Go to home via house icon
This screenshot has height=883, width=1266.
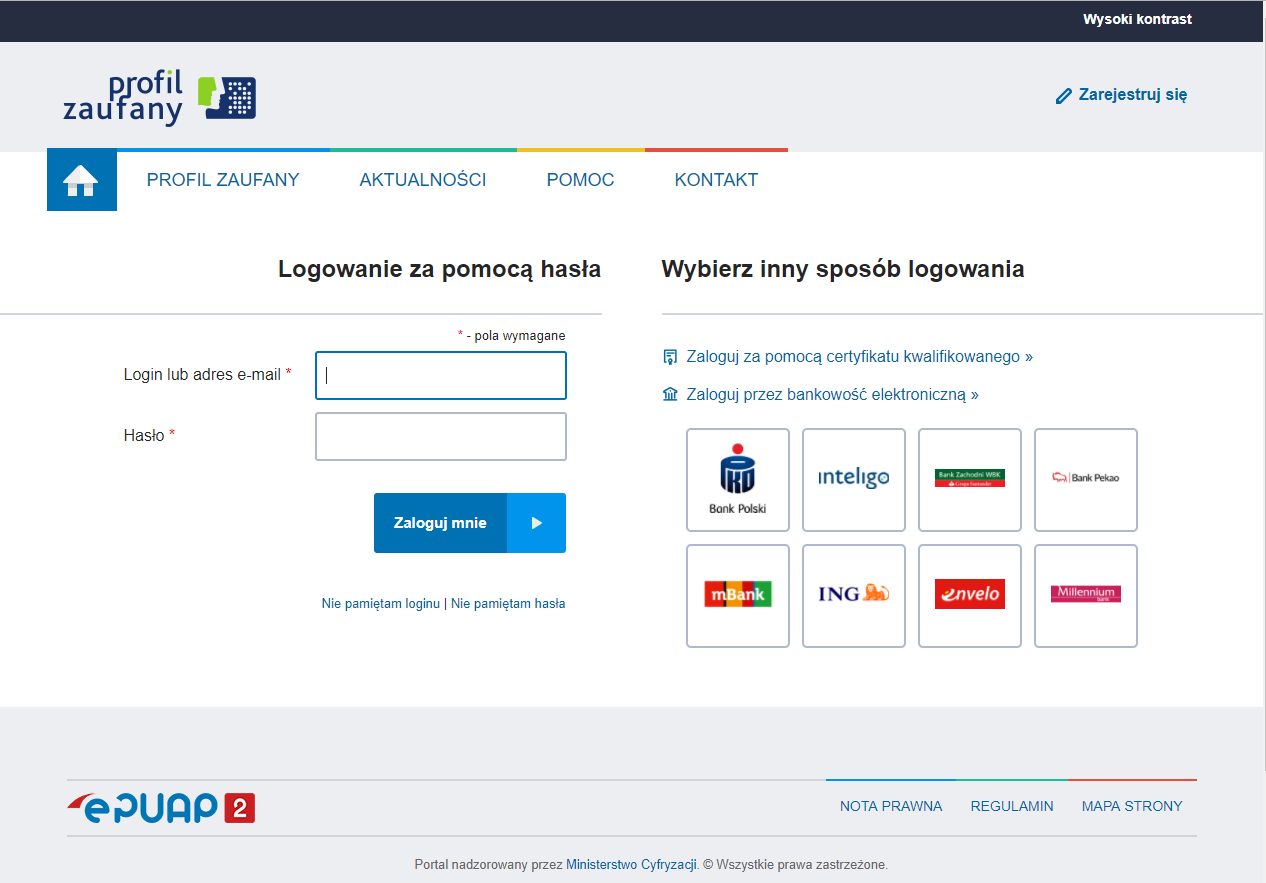[x=81, y=181]
